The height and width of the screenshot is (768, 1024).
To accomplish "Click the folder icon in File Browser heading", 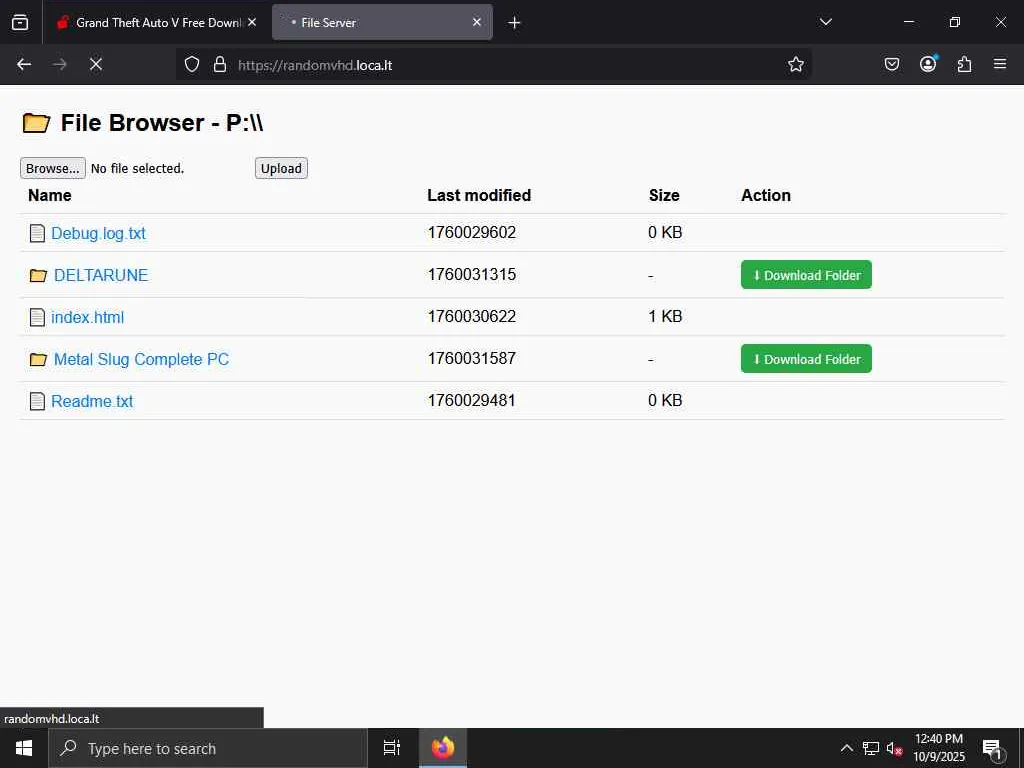I will tap(36, 123).
